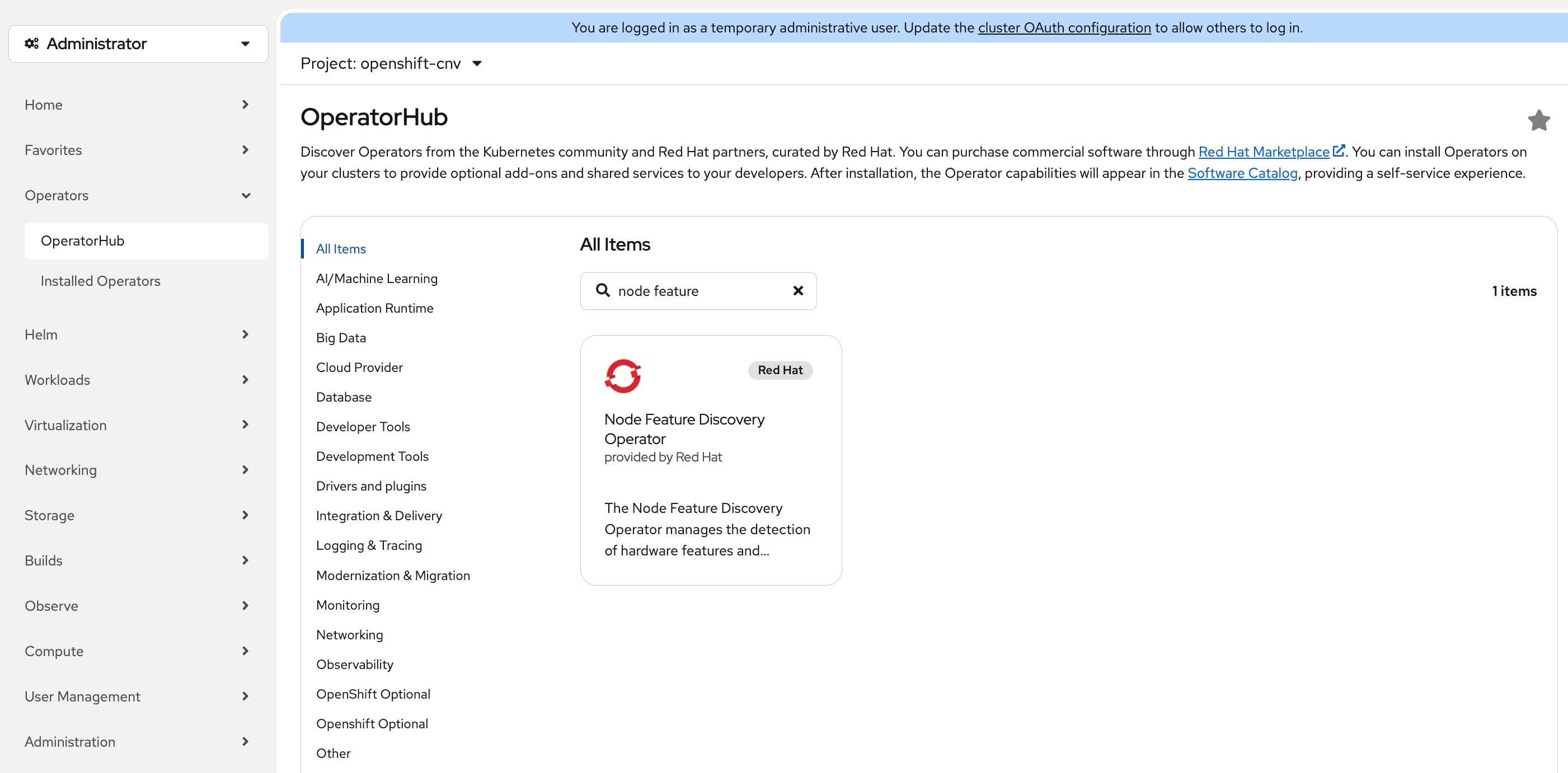Filter by OpenShift Optional category
This screenshot has width=1568, height=773.
(373, 694)
